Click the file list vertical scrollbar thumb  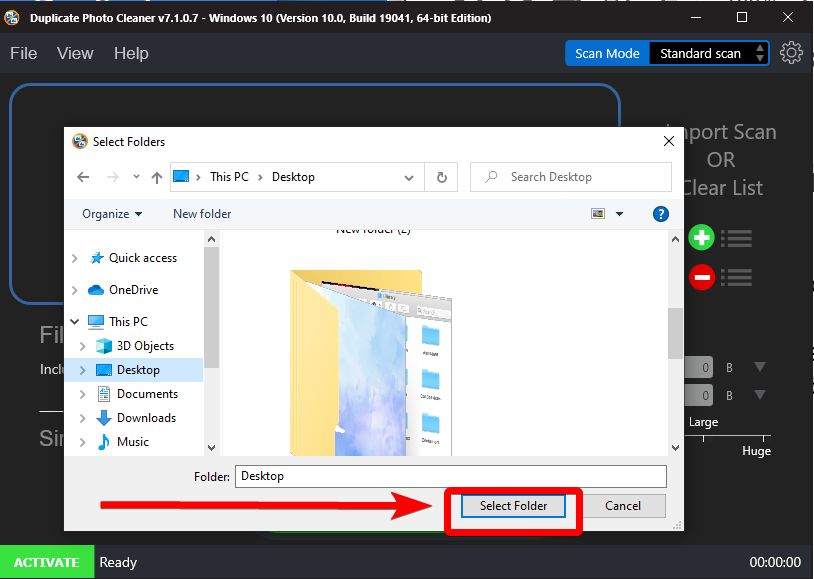[x=675, y=333]
